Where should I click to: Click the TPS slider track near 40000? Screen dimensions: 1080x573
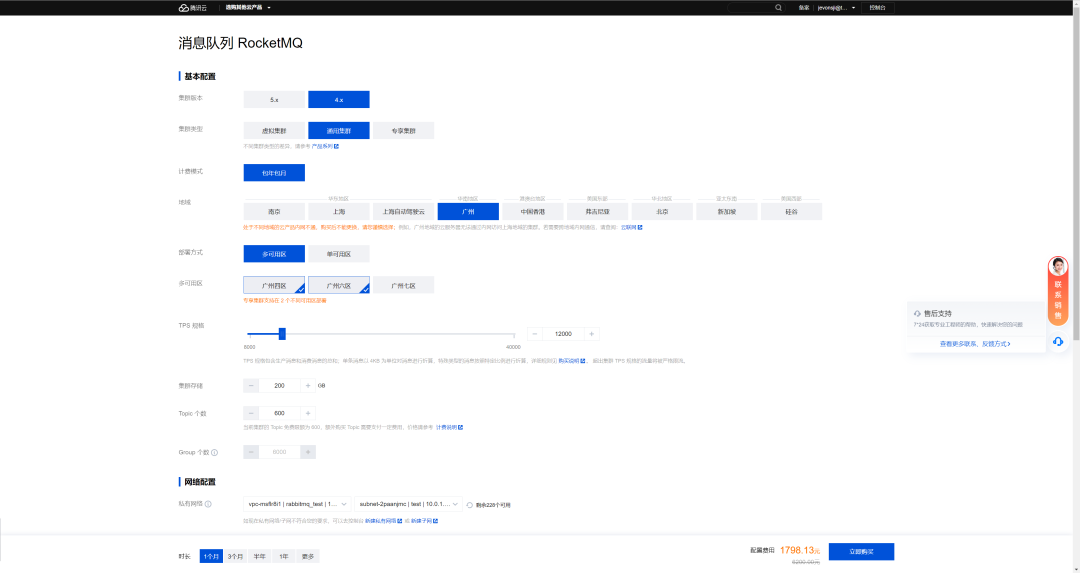pos(513,334)
